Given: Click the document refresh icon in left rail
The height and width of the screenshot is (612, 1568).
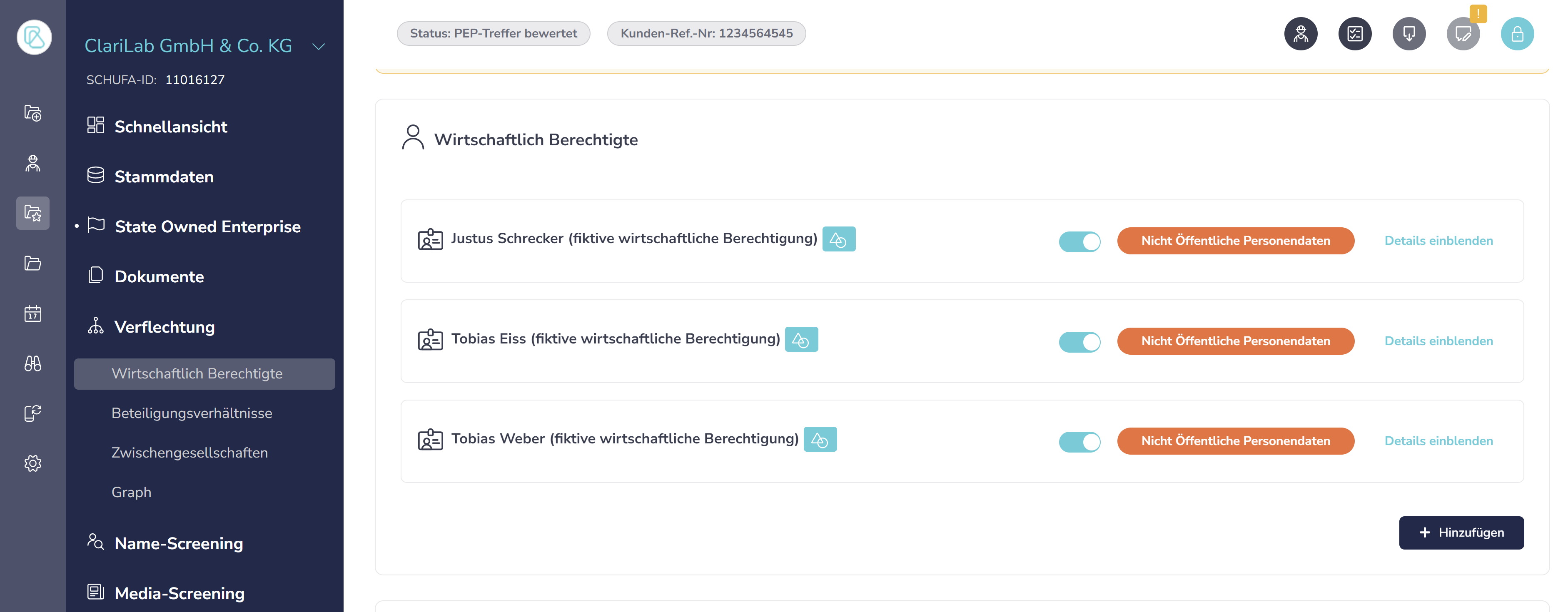Looking at the screenshot, I should tap(33, 413).
